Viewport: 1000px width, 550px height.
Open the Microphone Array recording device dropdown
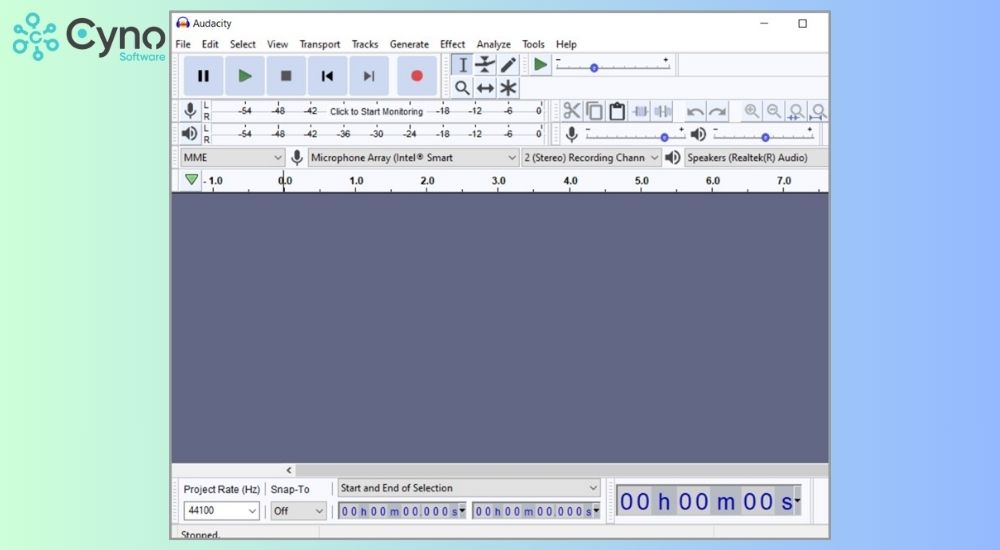pyautogui.click(x=413, y=158)
